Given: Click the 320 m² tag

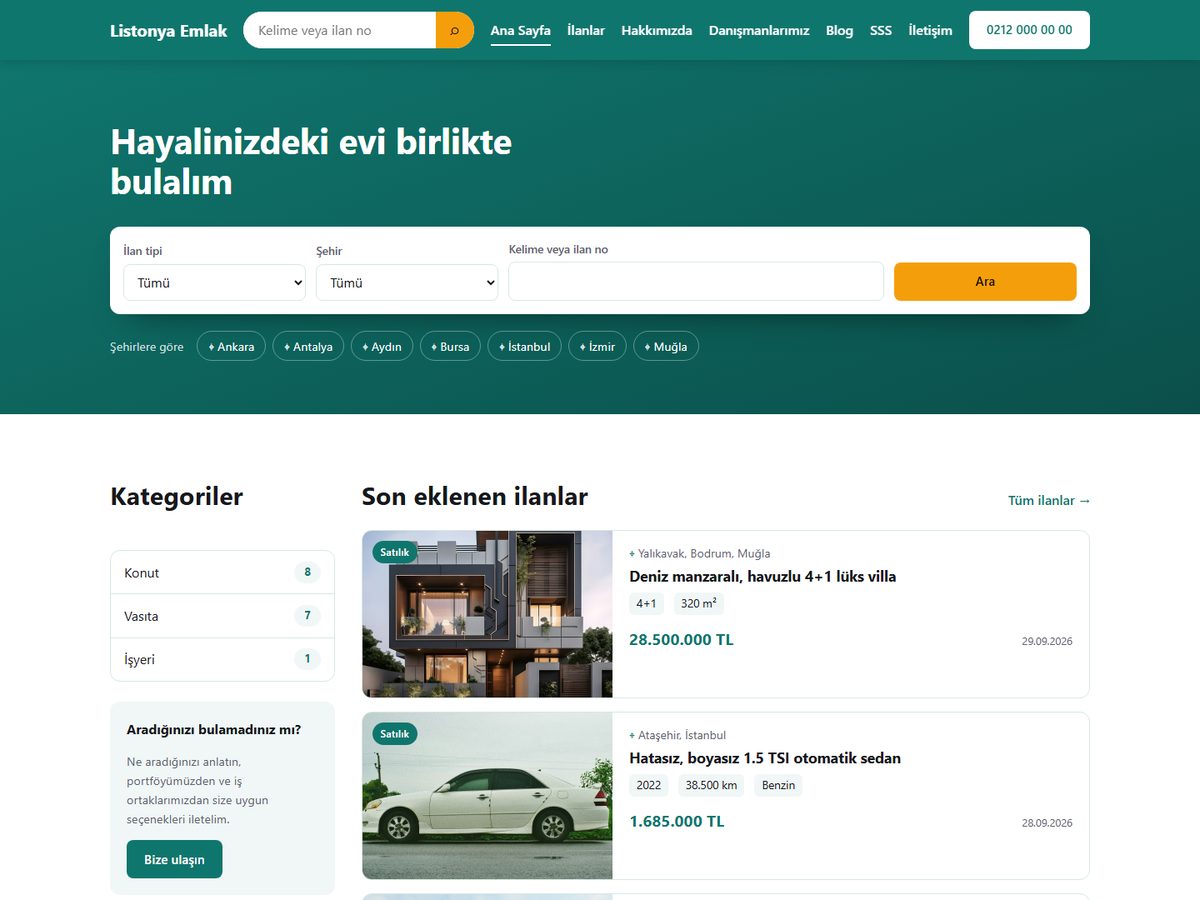Looking at the screenshot, I should click(x=699, y=603).
